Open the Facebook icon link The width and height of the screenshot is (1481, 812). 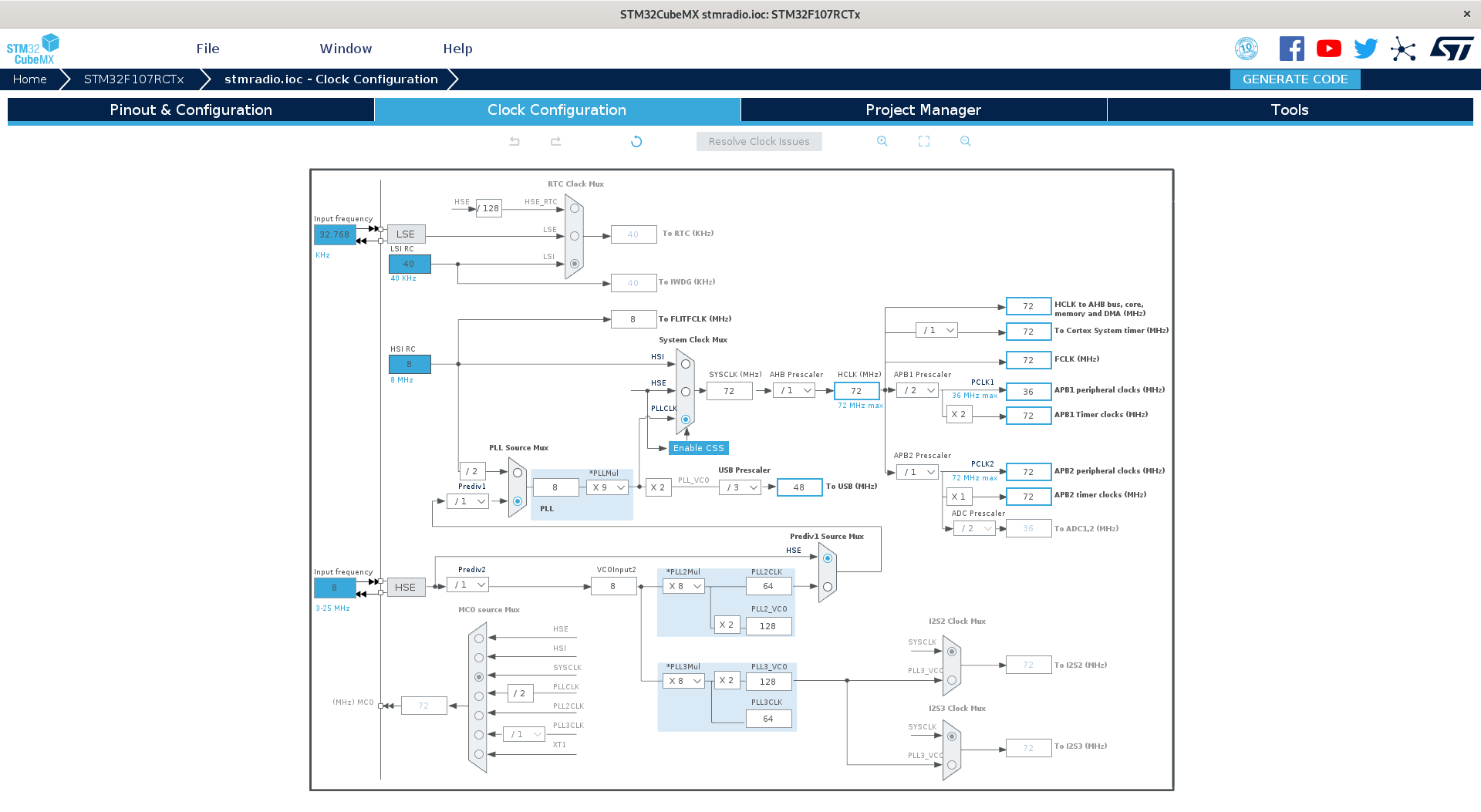point(1292,49)
